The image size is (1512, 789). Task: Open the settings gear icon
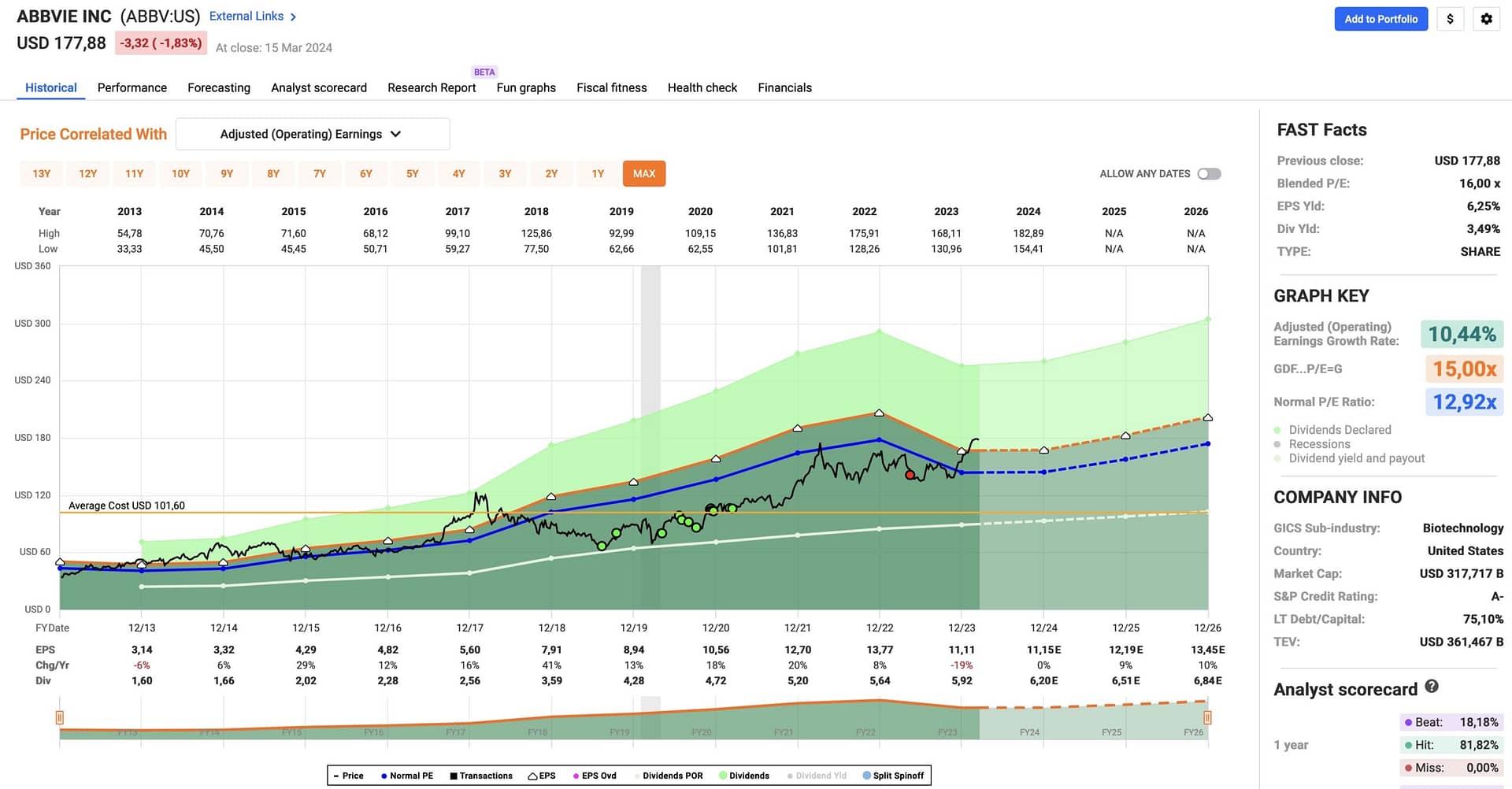click(x=1486, y=19)
